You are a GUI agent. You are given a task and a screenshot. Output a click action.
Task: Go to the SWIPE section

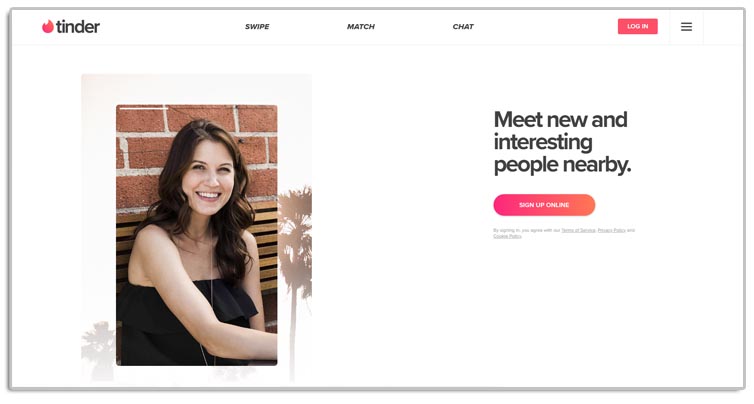[257, 27]
